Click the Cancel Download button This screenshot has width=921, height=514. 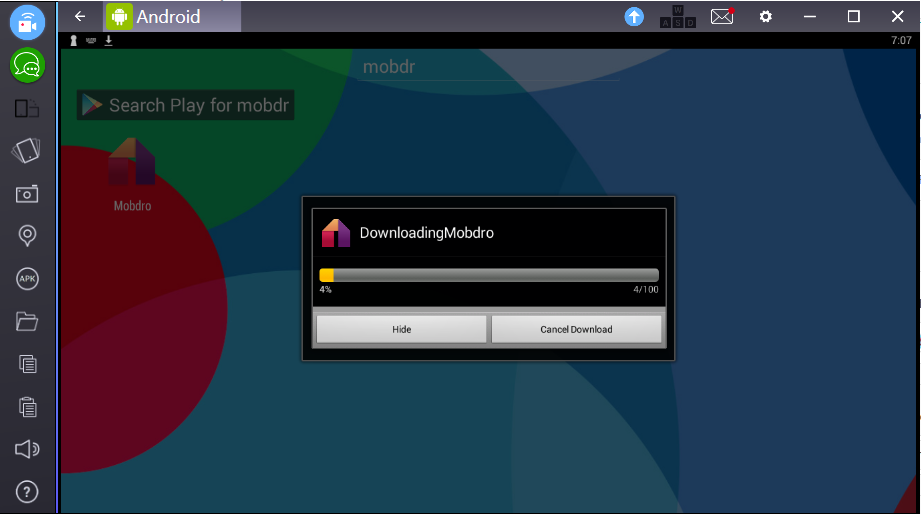[x=576, y=329]
